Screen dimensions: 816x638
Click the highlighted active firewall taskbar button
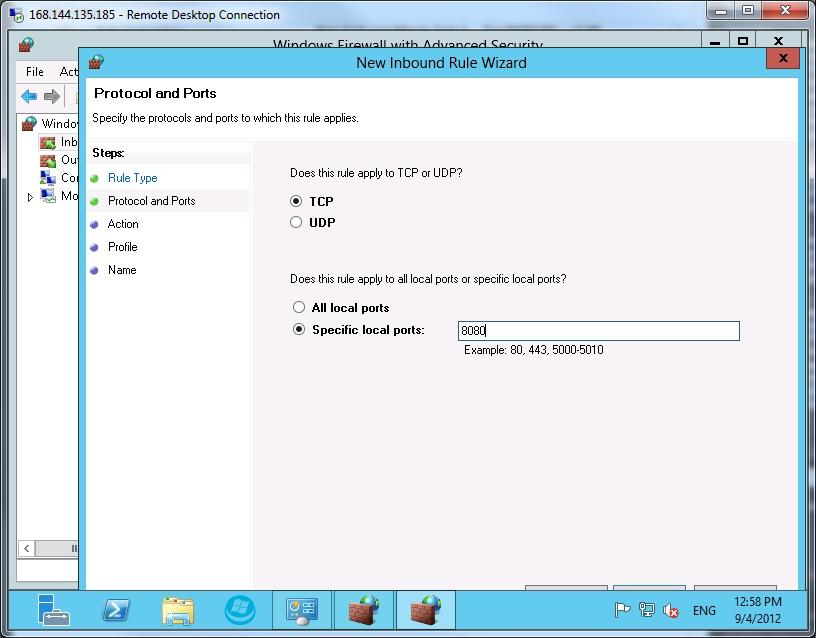(x=426, y=609)
